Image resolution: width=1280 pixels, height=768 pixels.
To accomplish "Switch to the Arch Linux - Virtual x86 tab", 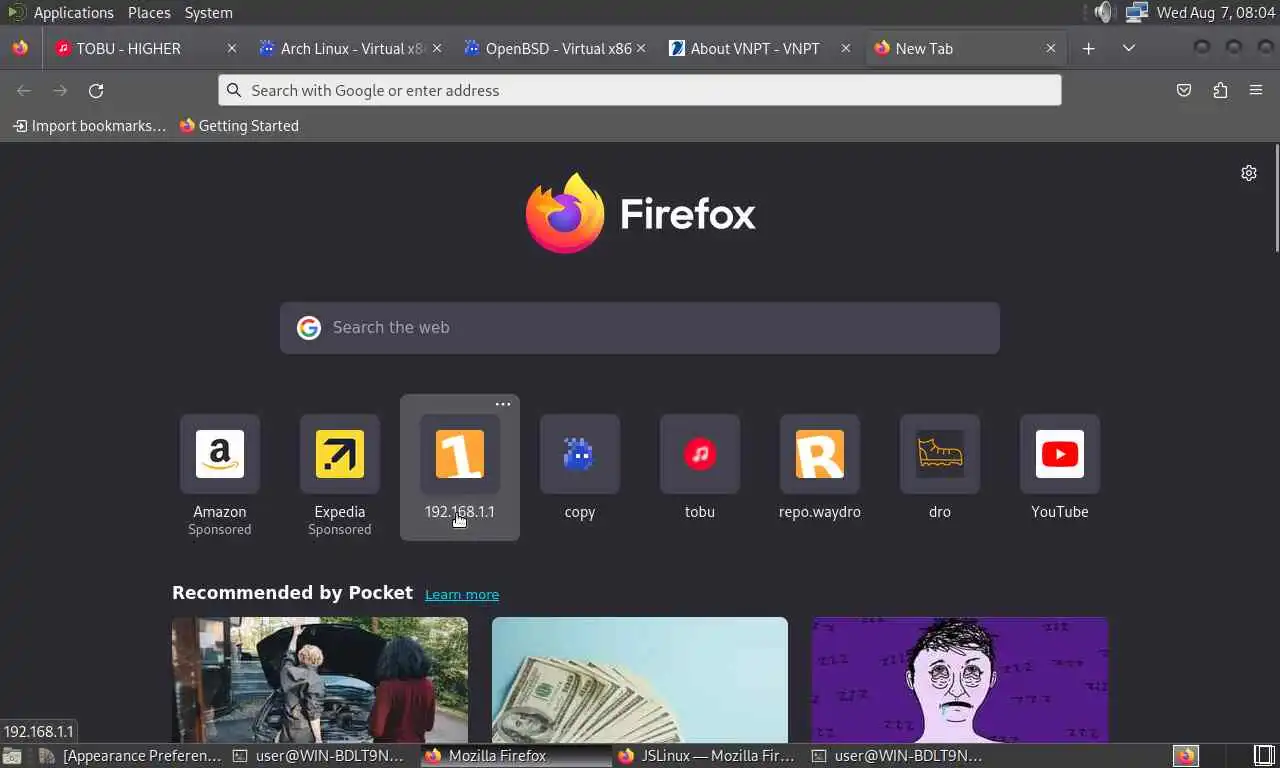I will click(x=352, y=48).
